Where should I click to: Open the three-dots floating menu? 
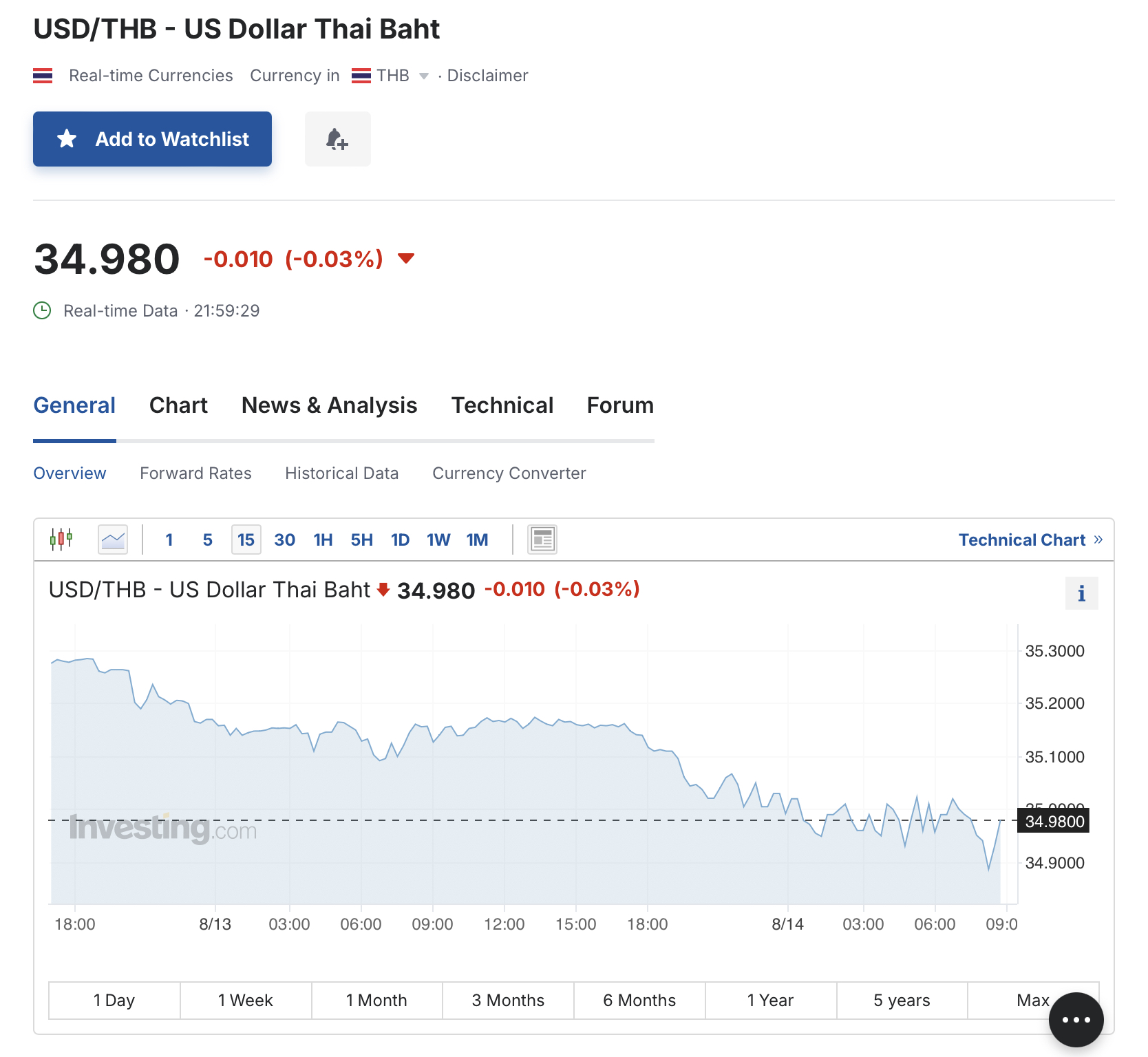[x=1076, y=1020]
